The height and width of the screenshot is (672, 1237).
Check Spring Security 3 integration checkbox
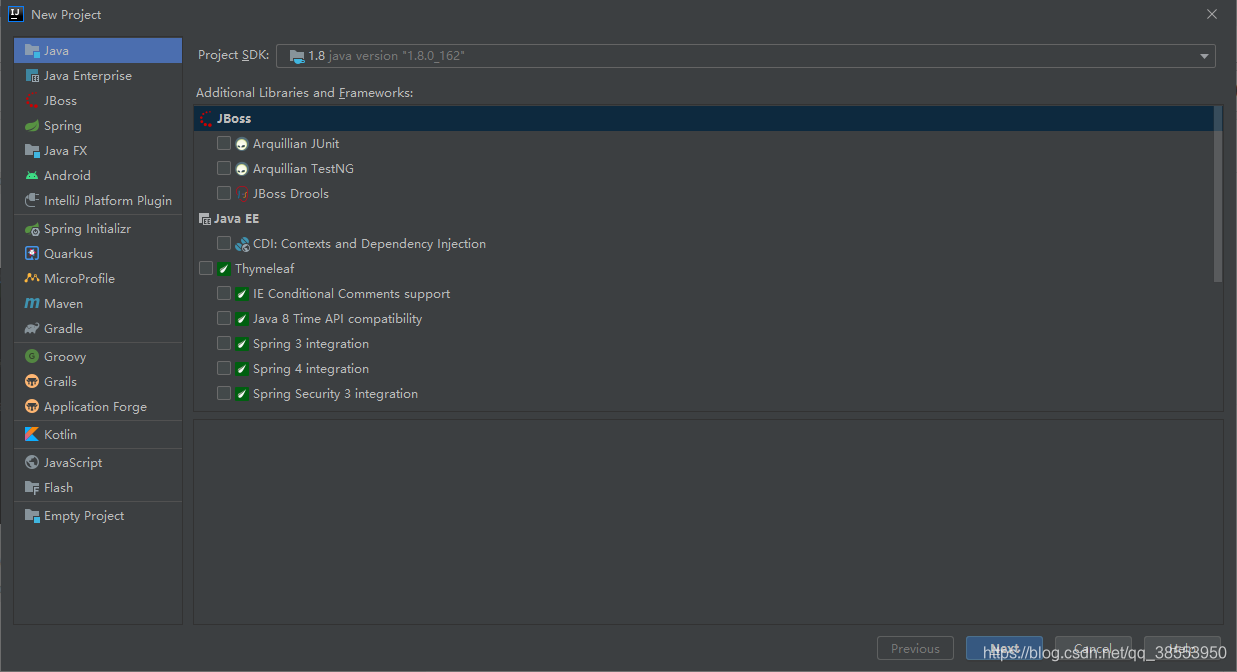tap(224, 394)
